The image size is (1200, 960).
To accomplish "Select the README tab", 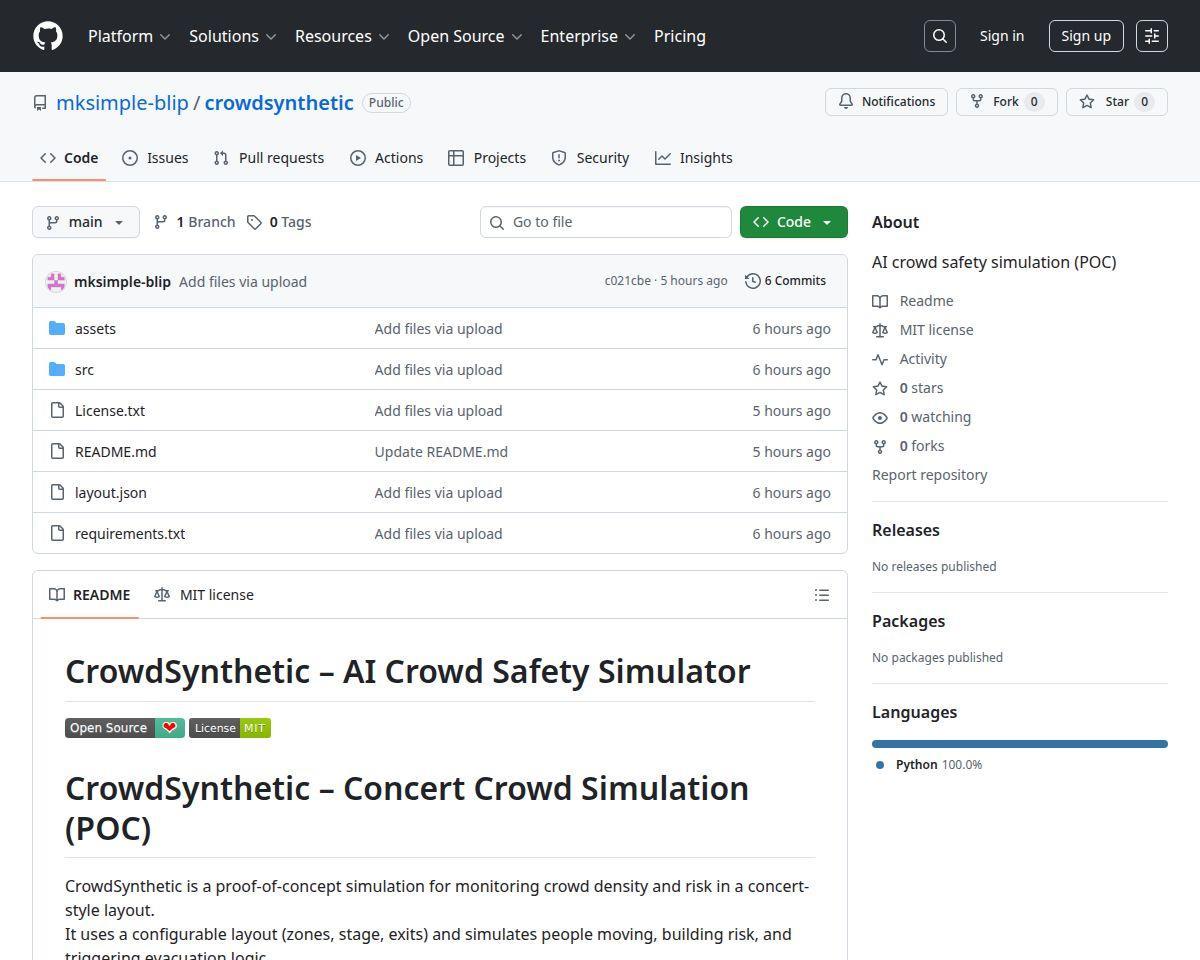I will (x=90, y=595).
